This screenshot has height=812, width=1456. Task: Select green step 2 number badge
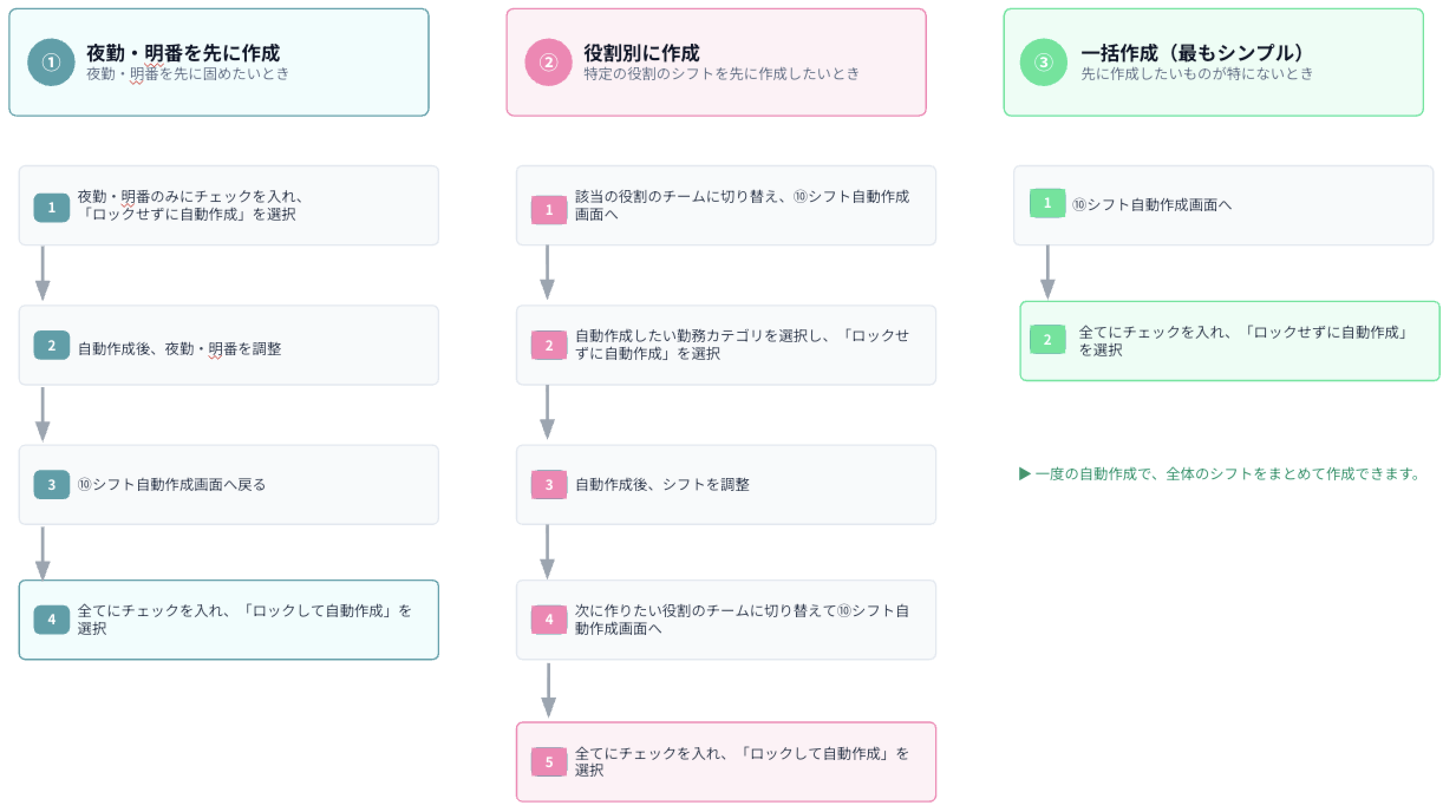pos(1047,339)
